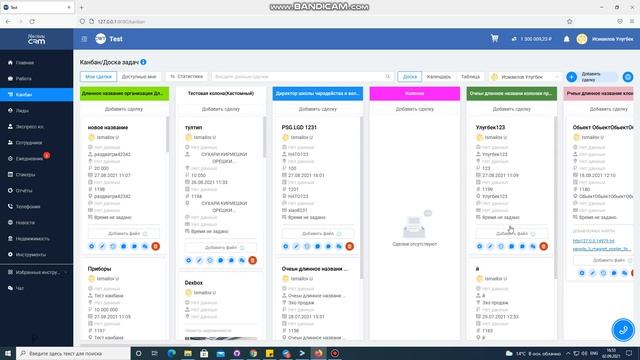Click the magenta Колонка column header
The image size is (640, 360).
pos(414,93)
